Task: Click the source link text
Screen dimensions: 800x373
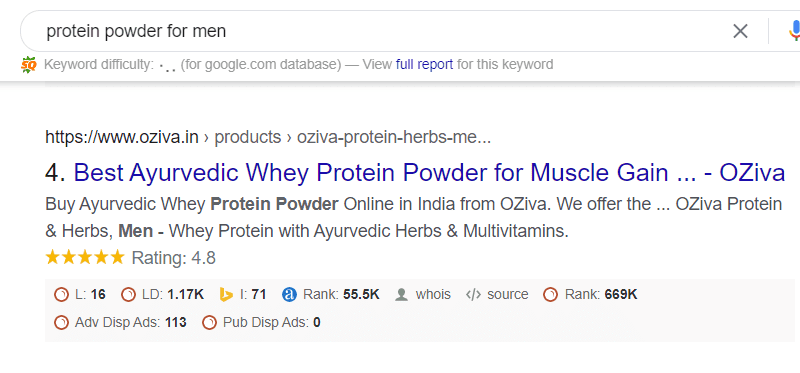Action: tap(508, 295)
